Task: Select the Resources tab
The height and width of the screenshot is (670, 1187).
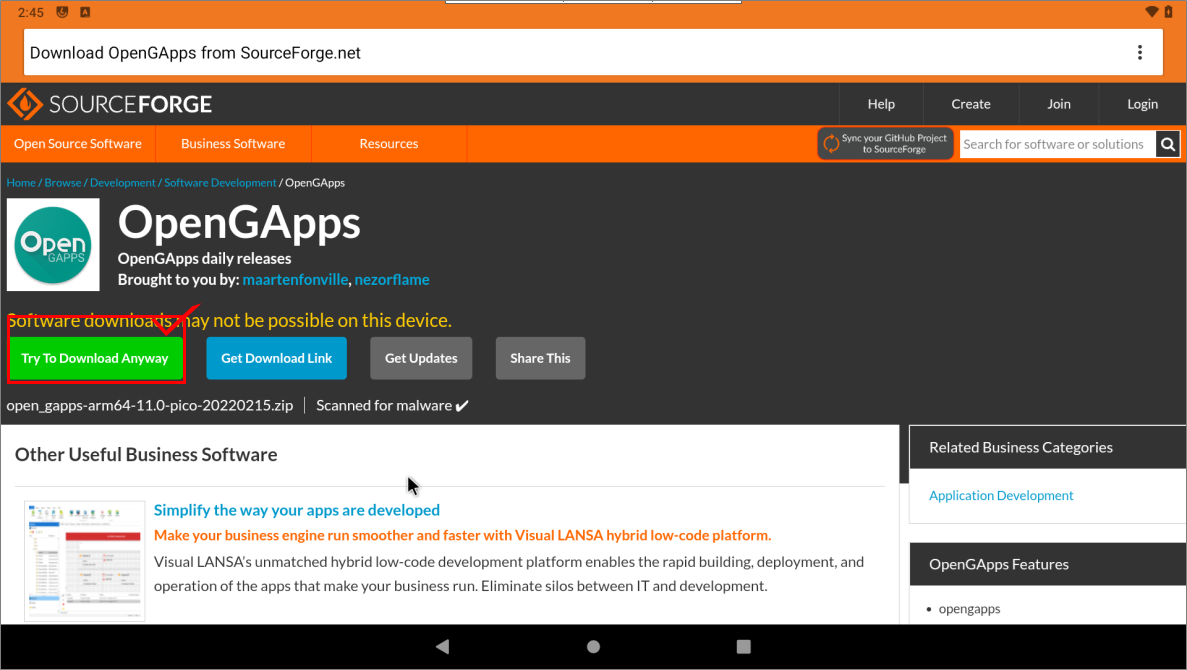Action: 388,144
